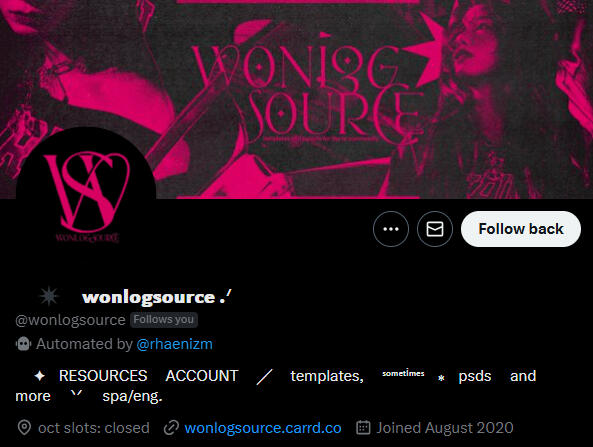Open the wonlogsource.carrd.co link
The image size is (593, 447).
(263, 428)
